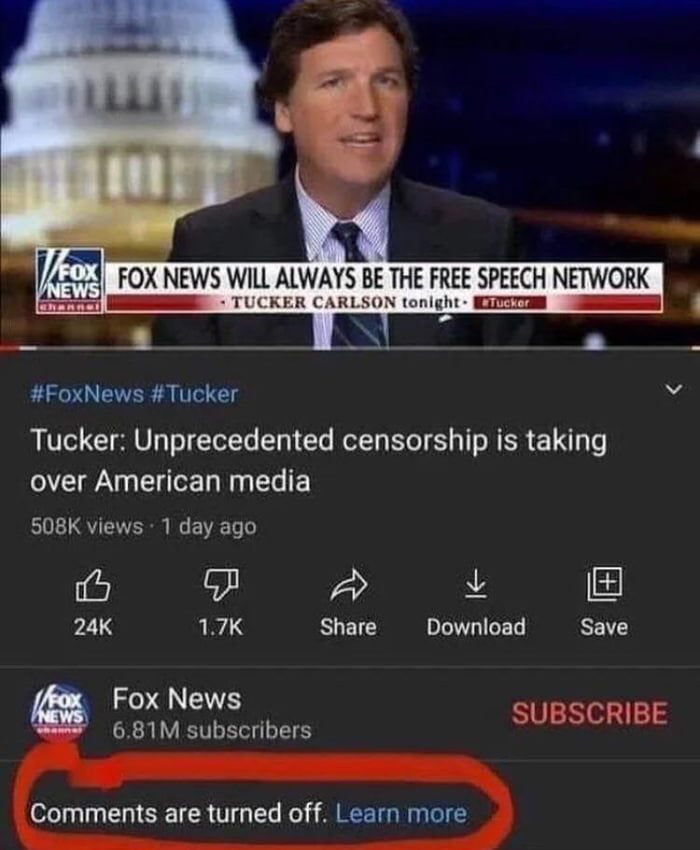700x850 pixels.
Task: Tap the Download arrow icon
Action: 476,584
